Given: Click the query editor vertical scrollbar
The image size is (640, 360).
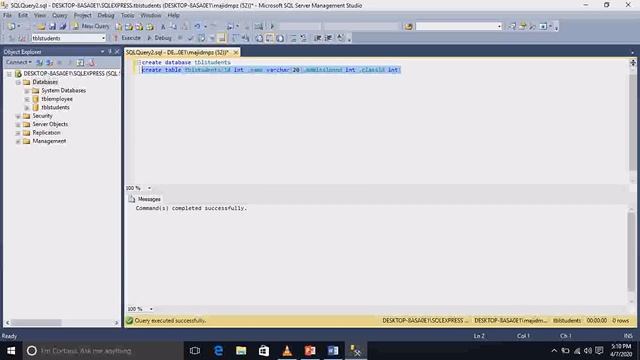Looking at the screenshot, I should pos(633,122).
